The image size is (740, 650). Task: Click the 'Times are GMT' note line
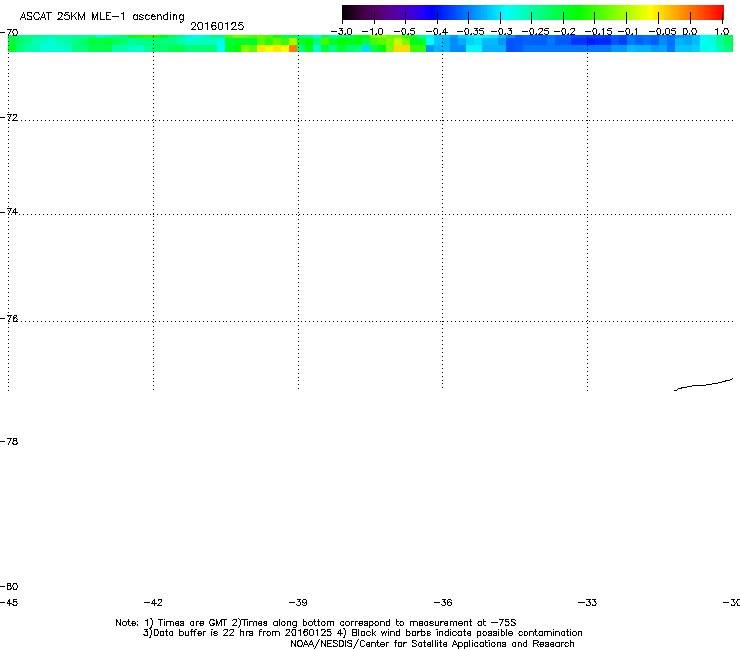pos(316,623)
